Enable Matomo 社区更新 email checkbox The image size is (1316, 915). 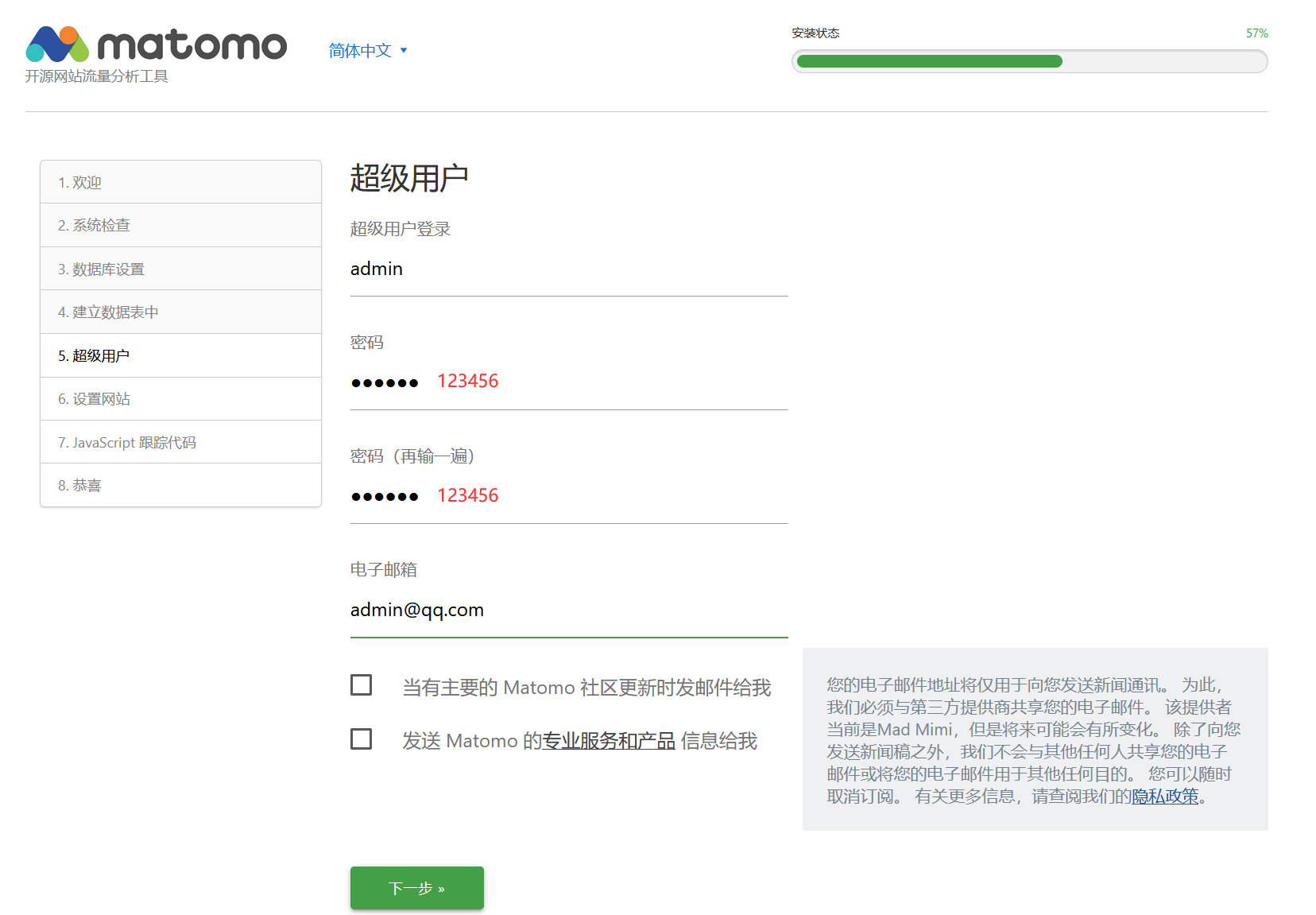pos(362,685)
